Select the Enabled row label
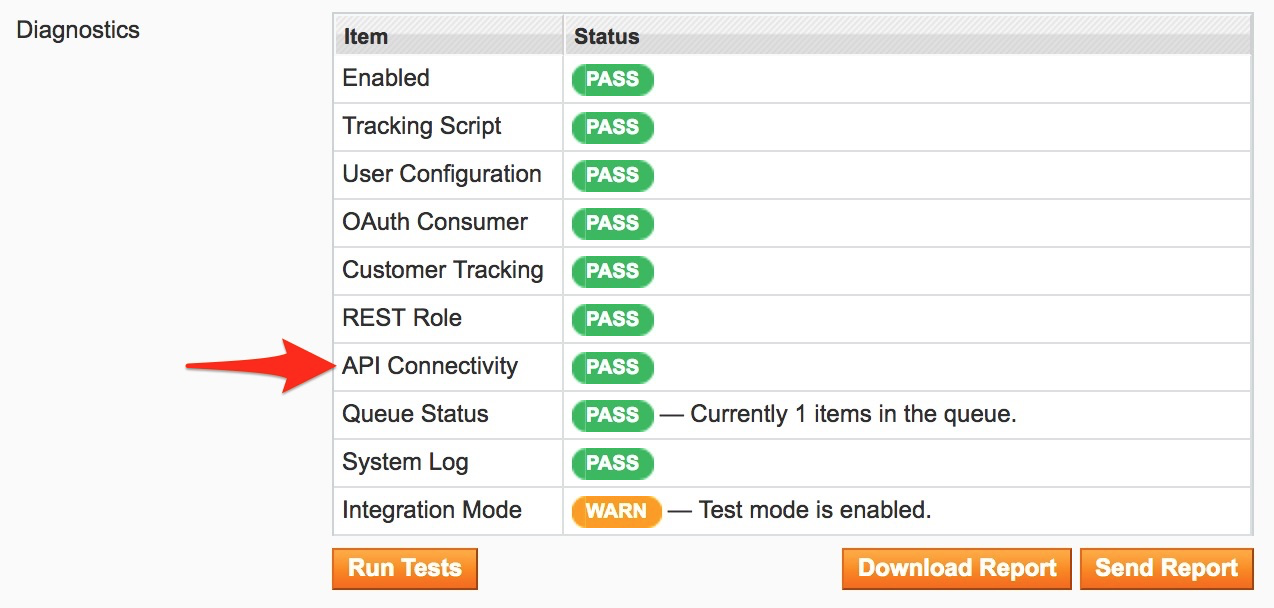 pyautogui.click(x=386, y=78)
